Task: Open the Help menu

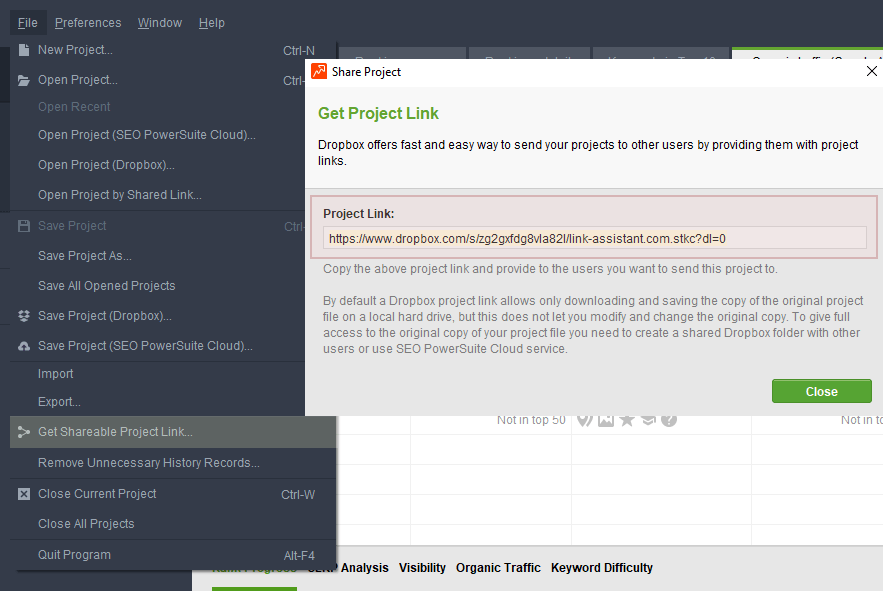Action: coord(212,23)
